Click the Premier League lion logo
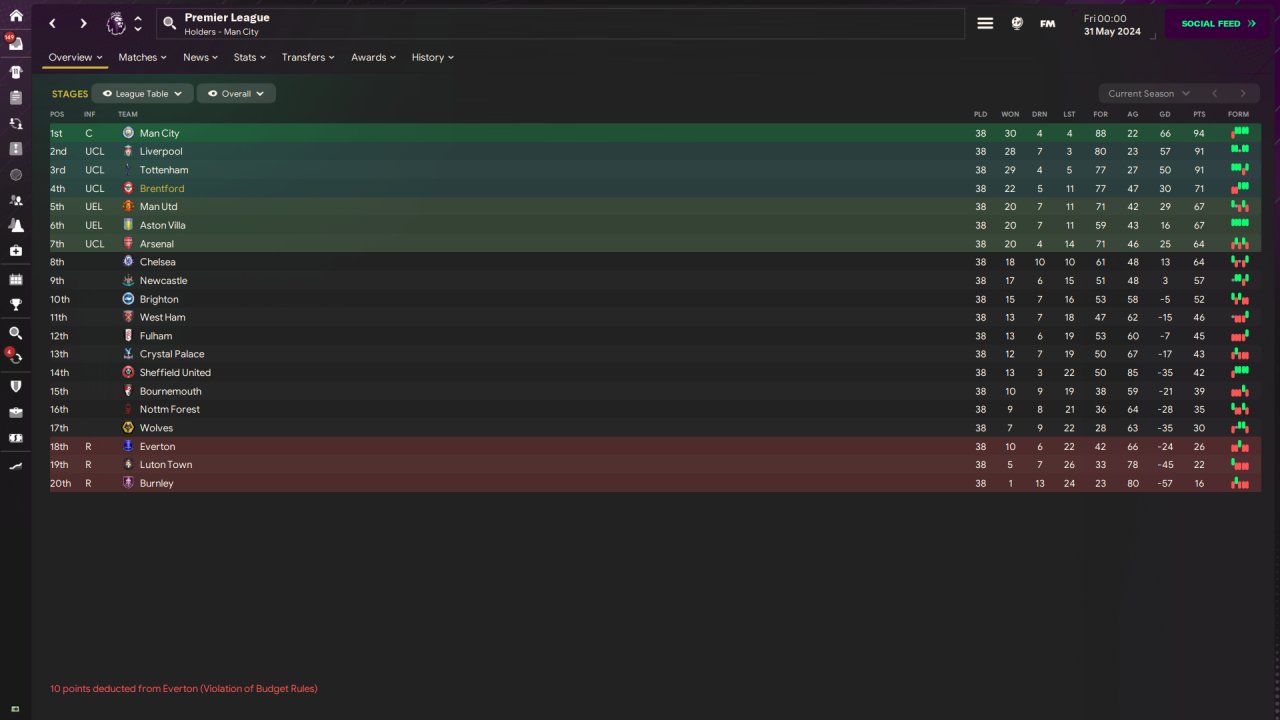Screen dimensions: 1280x720 click(116, 23)
